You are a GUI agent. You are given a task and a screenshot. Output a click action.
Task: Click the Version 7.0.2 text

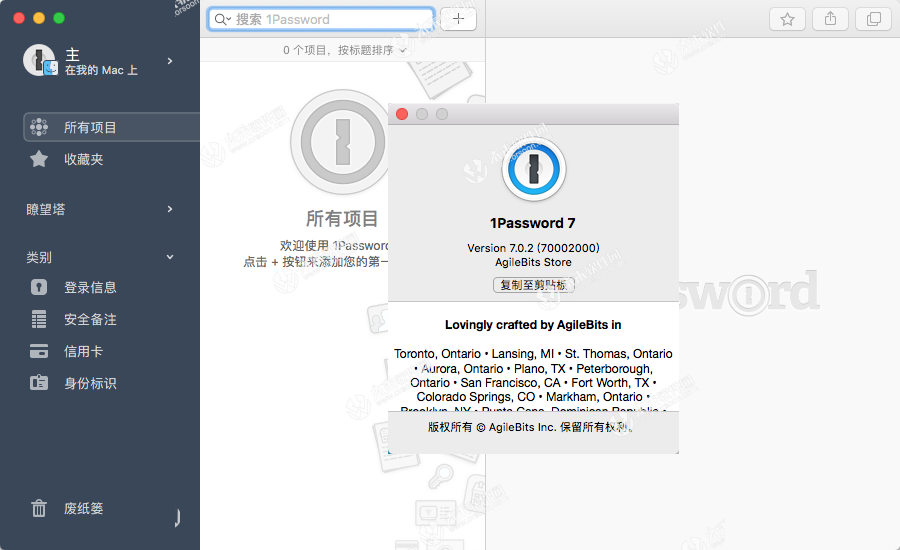point(533,248)
